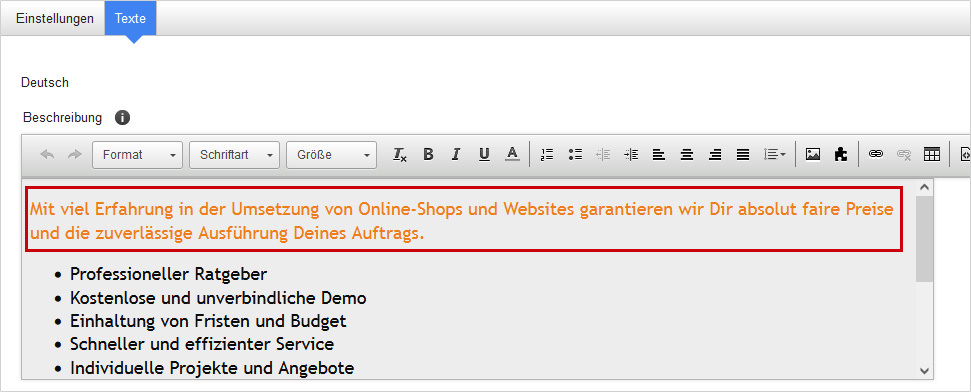Toggle bold formatting
The height and width of the screenshot is (392, 971).
tap(428, 155)
